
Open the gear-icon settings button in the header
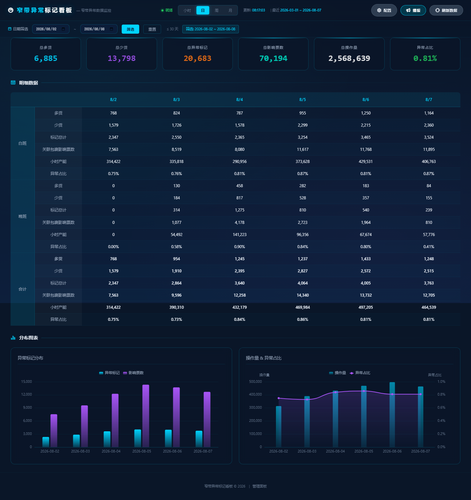(x=384, y=10)
